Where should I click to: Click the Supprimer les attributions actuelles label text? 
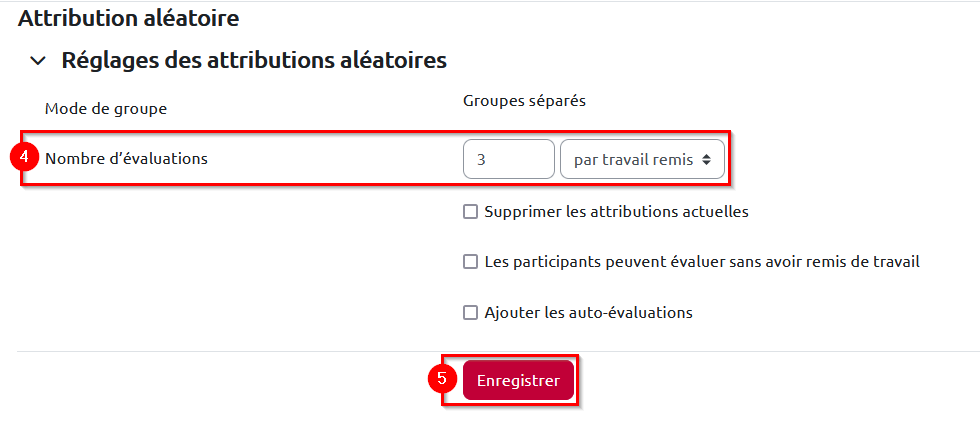coord(615,212)
